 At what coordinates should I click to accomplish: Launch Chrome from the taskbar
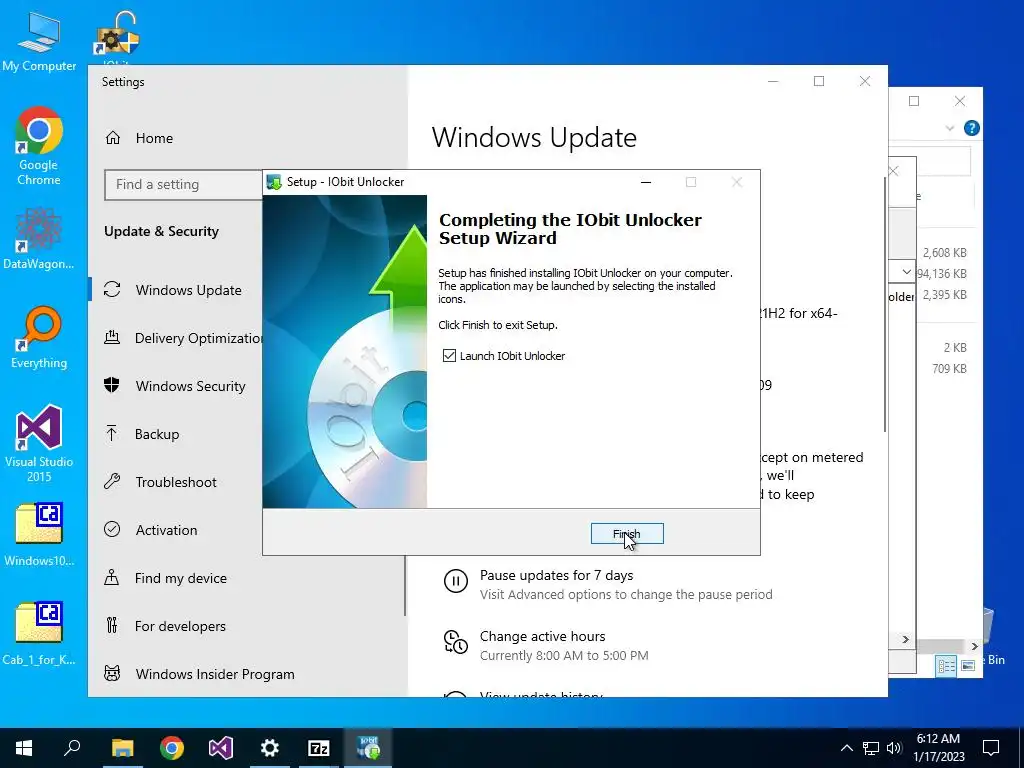coord(172,748)
